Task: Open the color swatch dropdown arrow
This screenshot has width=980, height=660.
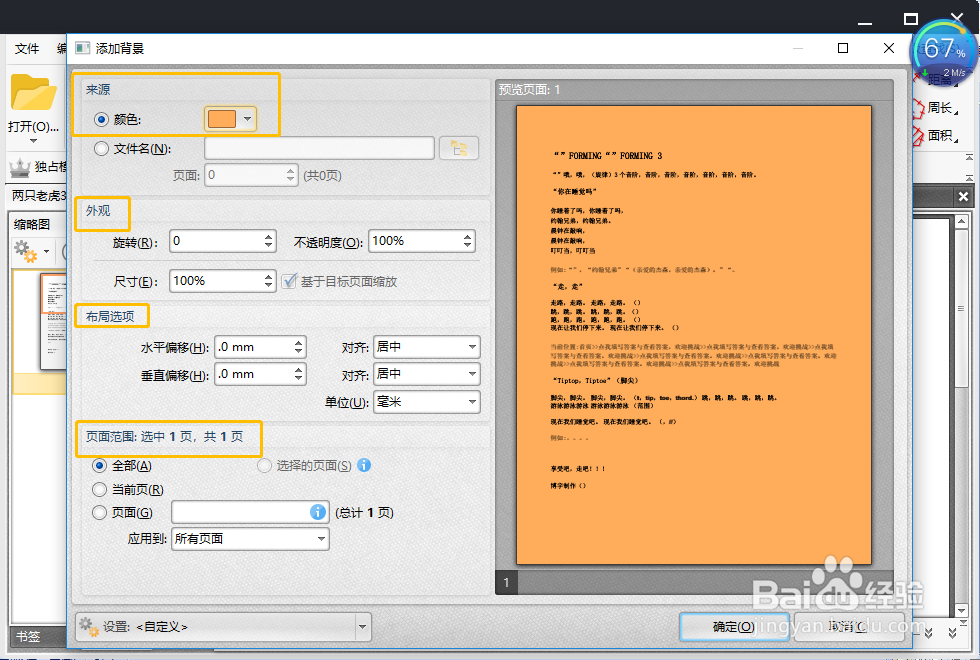Action: click(x=248, y=119)
